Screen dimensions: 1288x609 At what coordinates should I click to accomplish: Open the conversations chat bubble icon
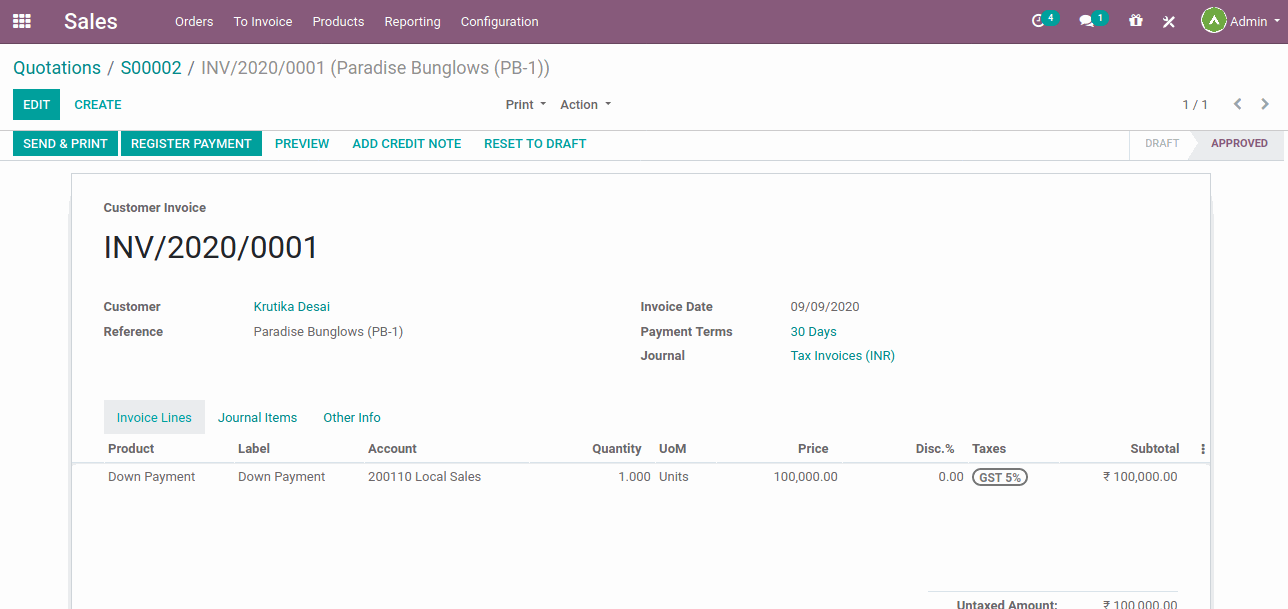[1088, 21]
